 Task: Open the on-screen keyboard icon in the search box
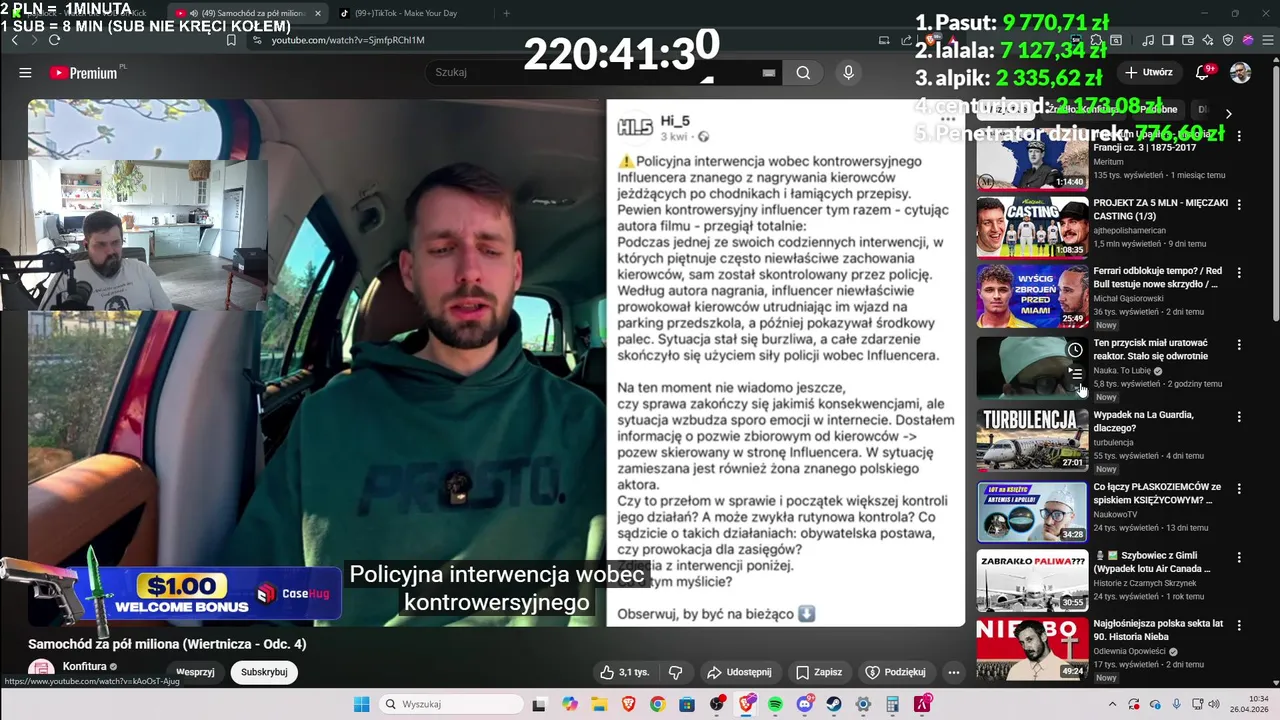[768, 72]
